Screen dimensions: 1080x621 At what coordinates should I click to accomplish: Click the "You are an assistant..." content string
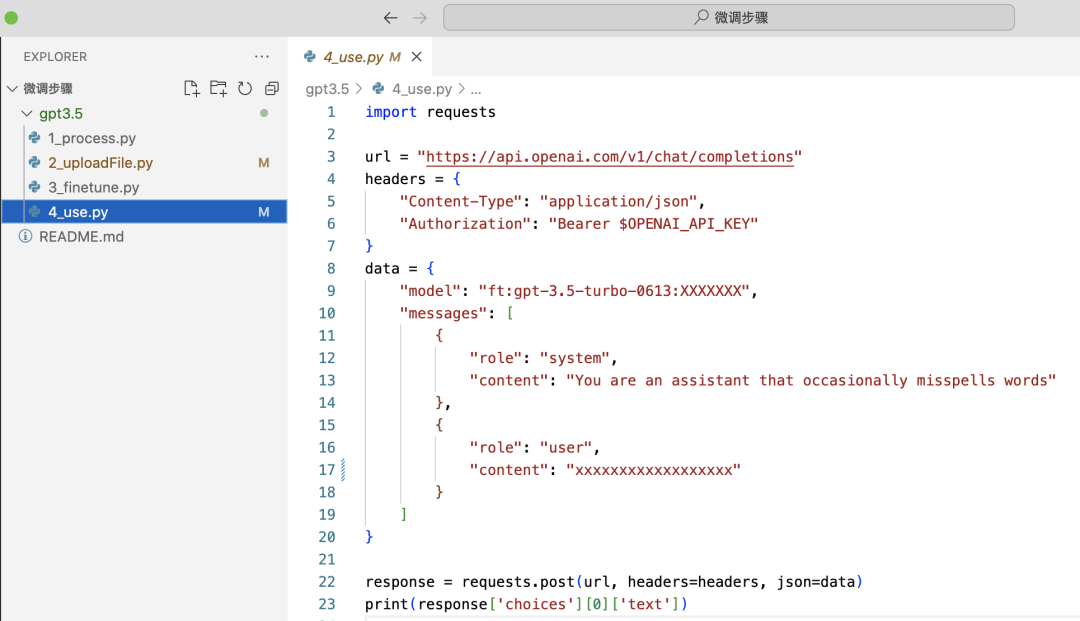click(811, 381)
